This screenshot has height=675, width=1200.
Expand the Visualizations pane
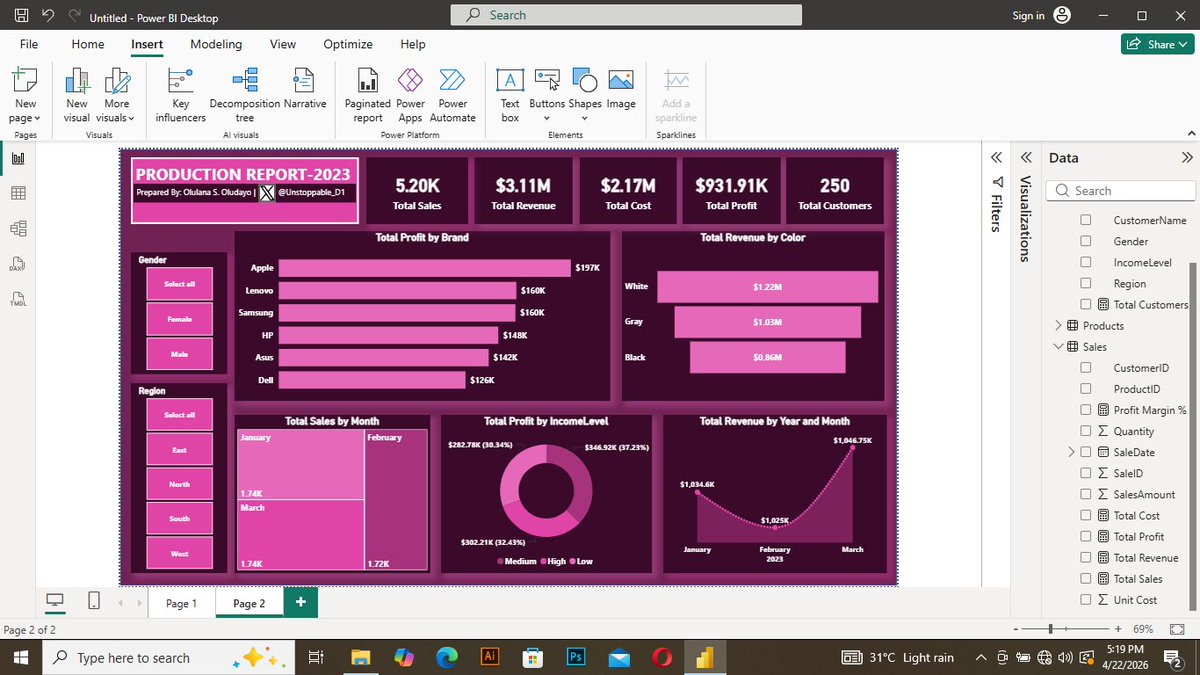click(1026, 158)
